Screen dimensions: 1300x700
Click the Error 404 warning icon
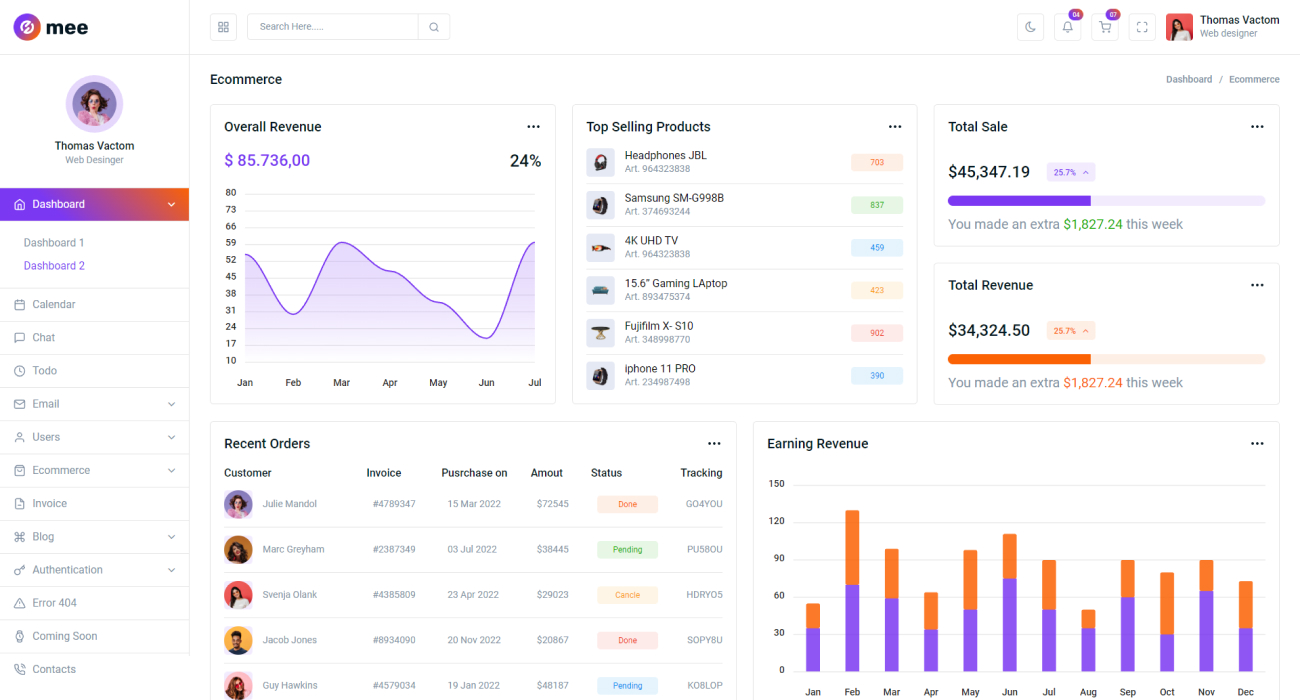19,603
